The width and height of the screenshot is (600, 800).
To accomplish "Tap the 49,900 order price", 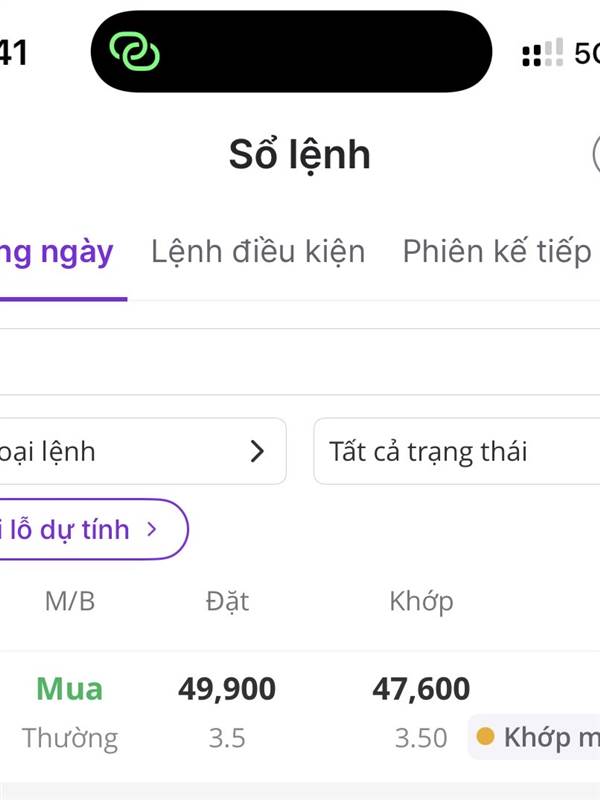I will [227, 689].
